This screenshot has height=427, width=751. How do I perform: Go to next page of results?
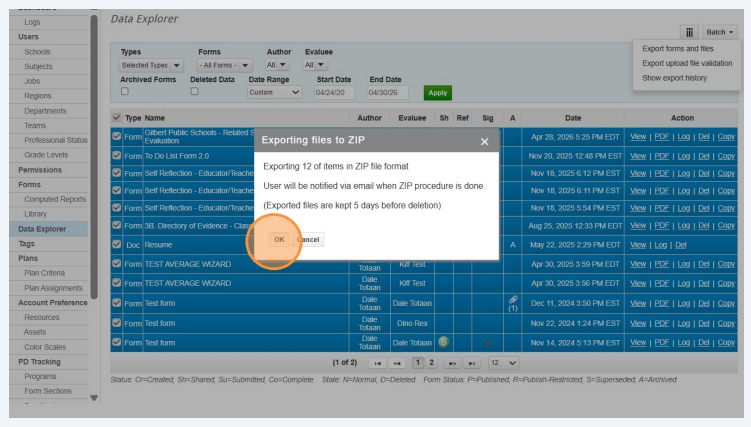(x=452, y=363)
